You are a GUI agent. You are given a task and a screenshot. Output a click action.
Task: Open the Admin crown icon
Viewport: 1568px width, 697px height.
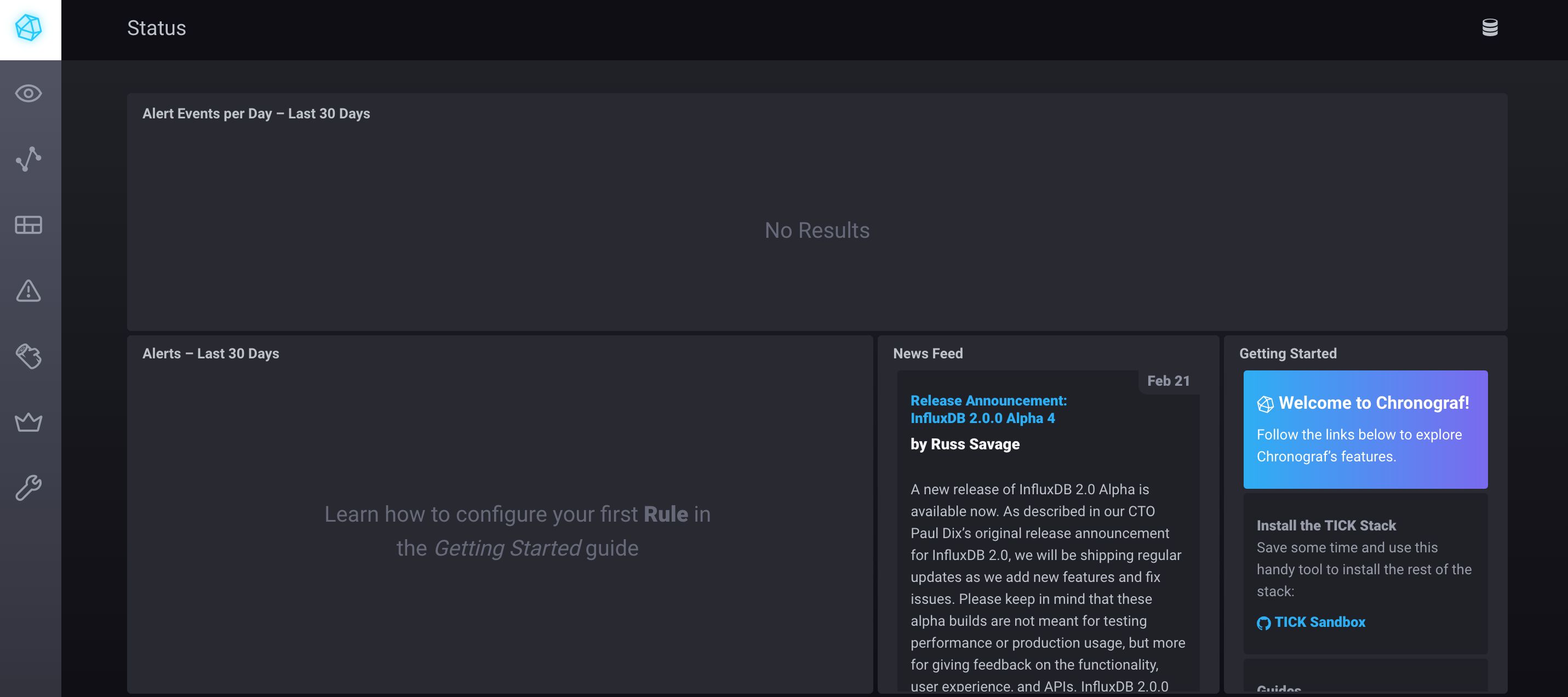point(28,422)
